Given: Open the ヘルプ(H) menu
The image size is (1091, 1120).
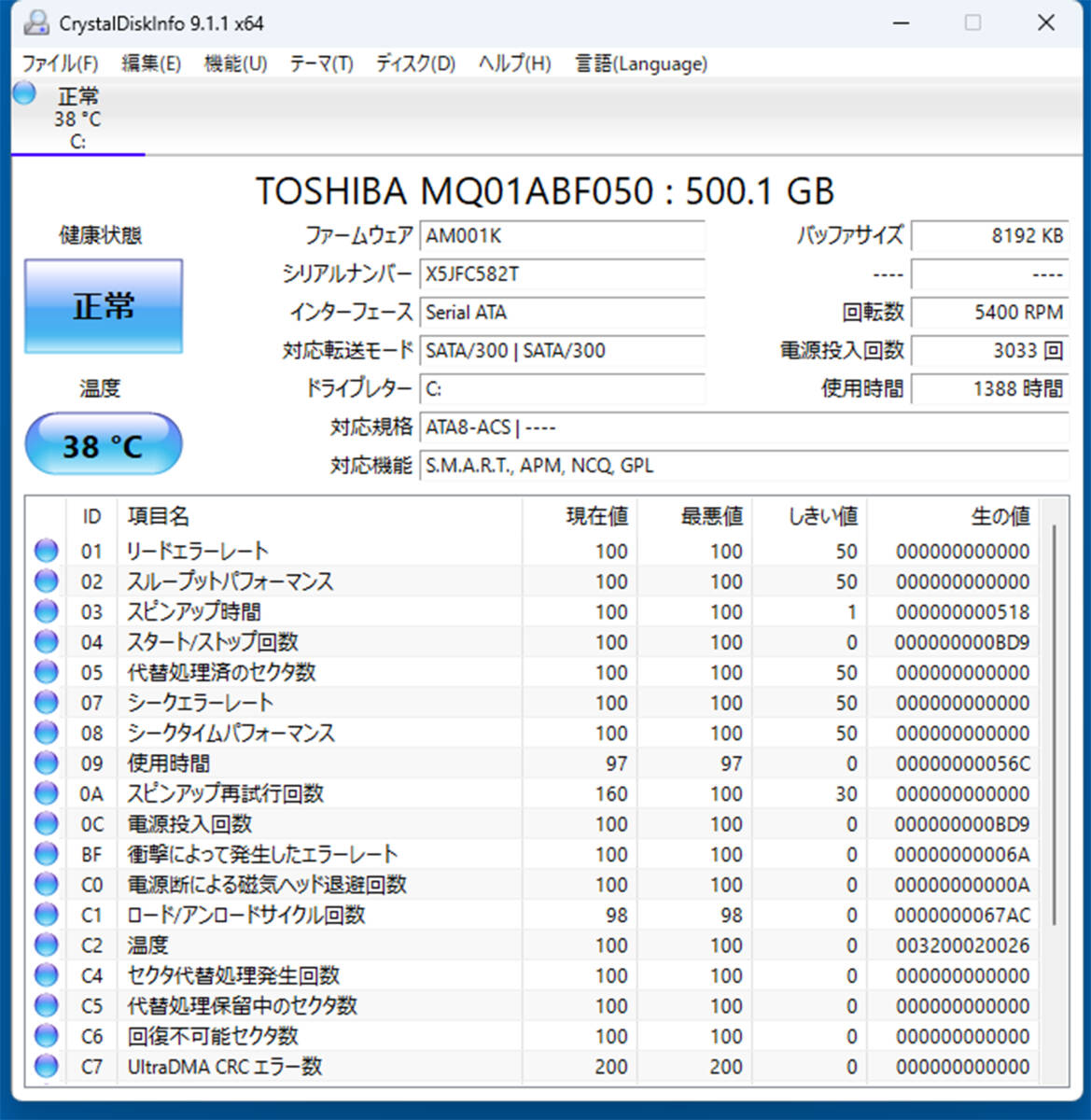Looking at the screenshot, I should click(x=514, y=63).
